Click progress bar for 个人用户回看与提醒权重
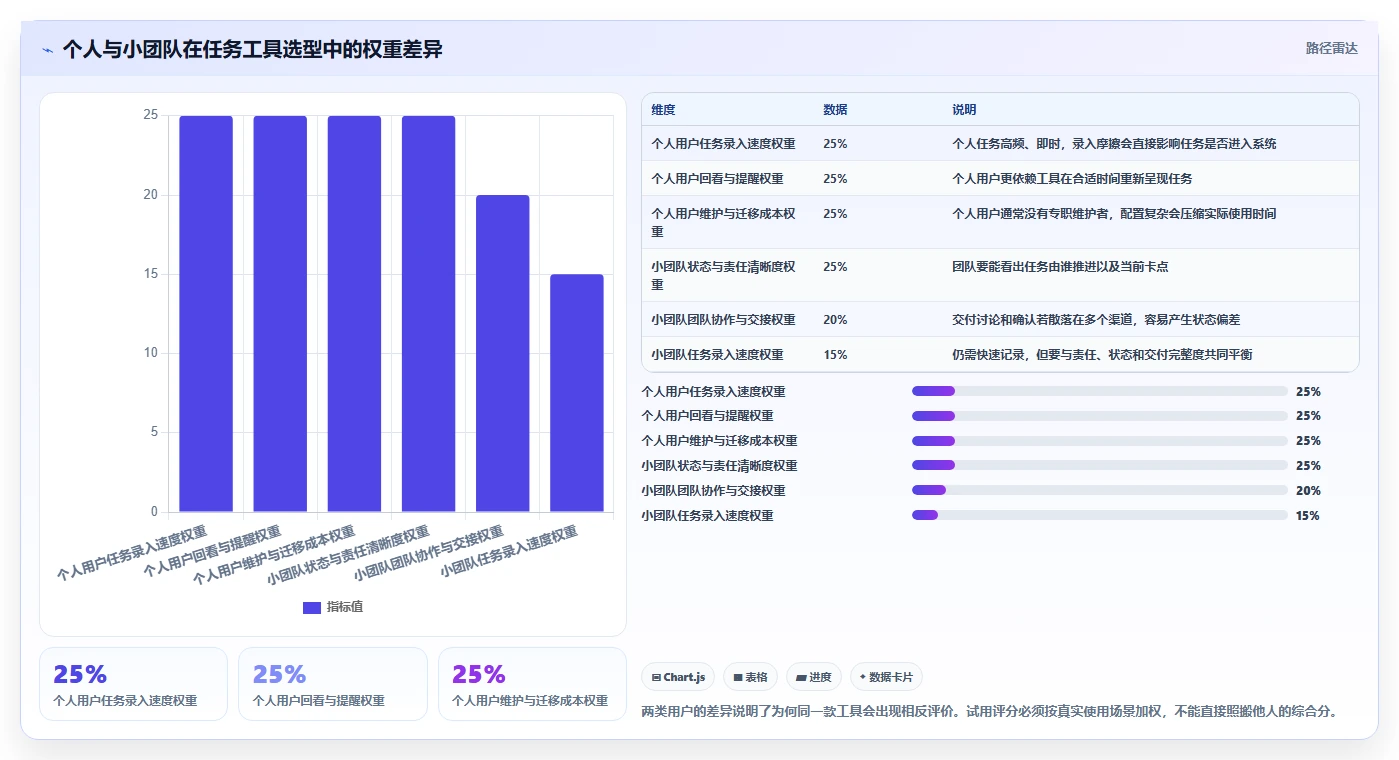This screenshot has width=1399, height=760. point(1099,416)
